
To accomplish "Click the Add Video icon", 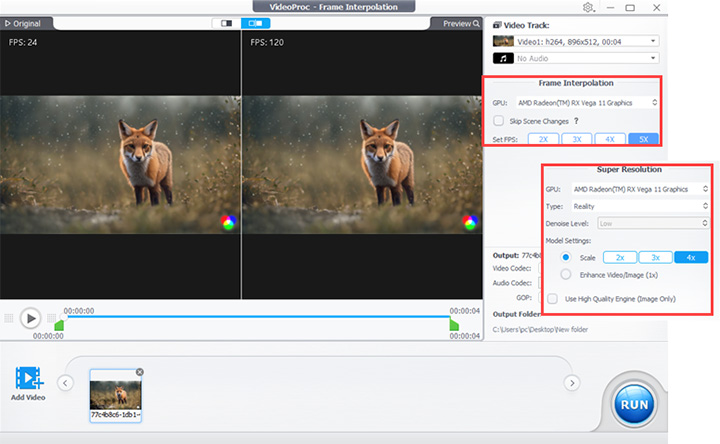I will (29, 381).
